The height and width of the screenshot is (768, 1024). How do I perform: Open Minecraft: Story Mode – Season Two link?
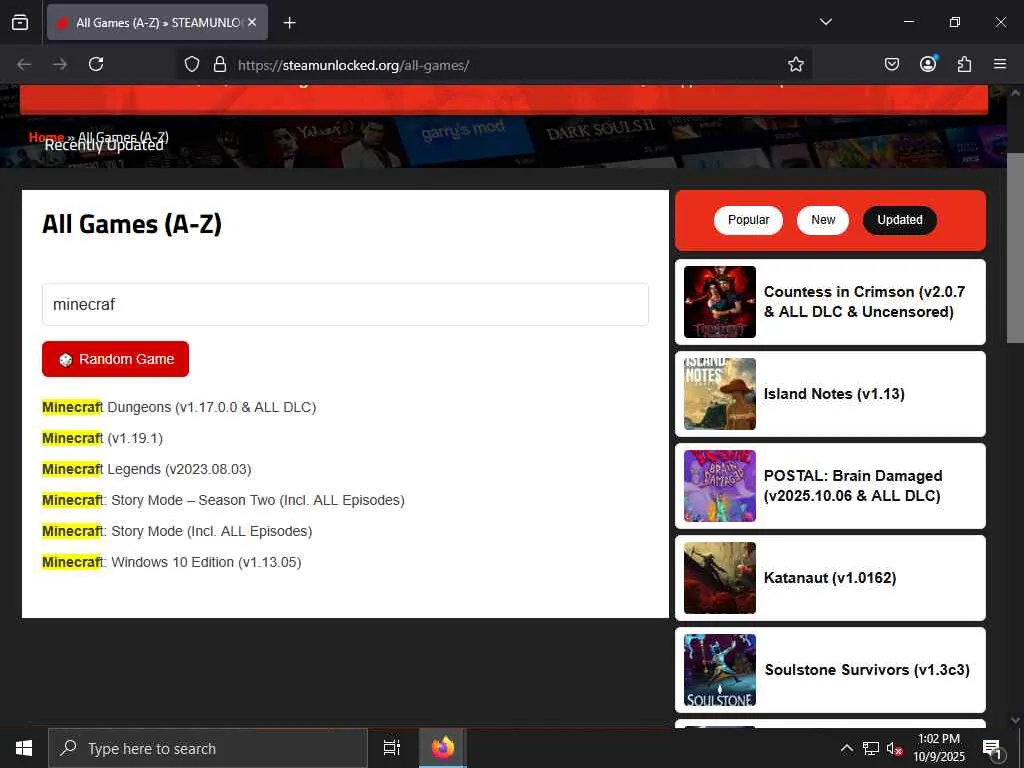(x=223, y=500)
